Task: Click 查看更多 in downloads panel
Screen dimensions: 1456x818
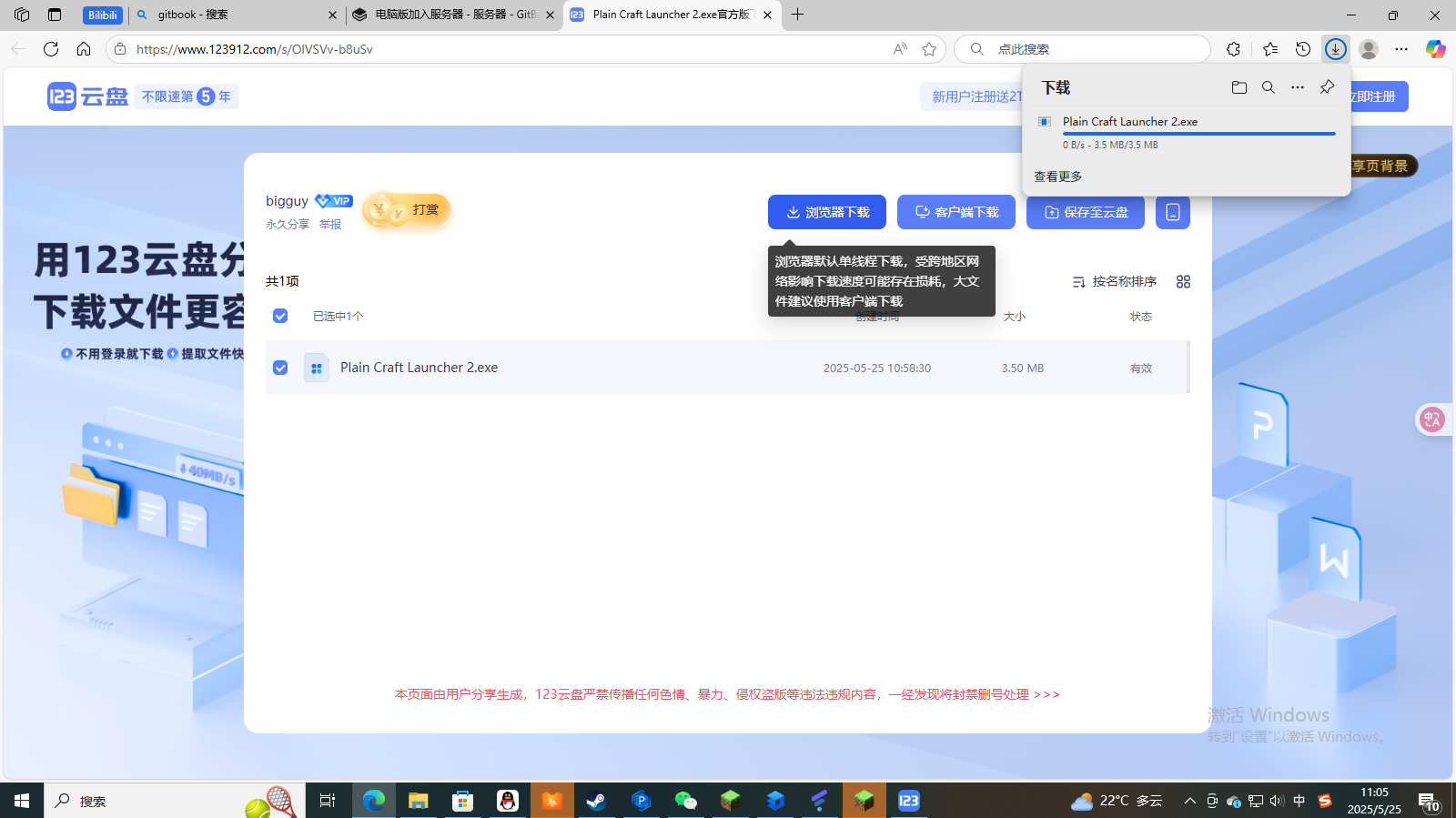Action: pyautogui.click(x=1058, y=177)
